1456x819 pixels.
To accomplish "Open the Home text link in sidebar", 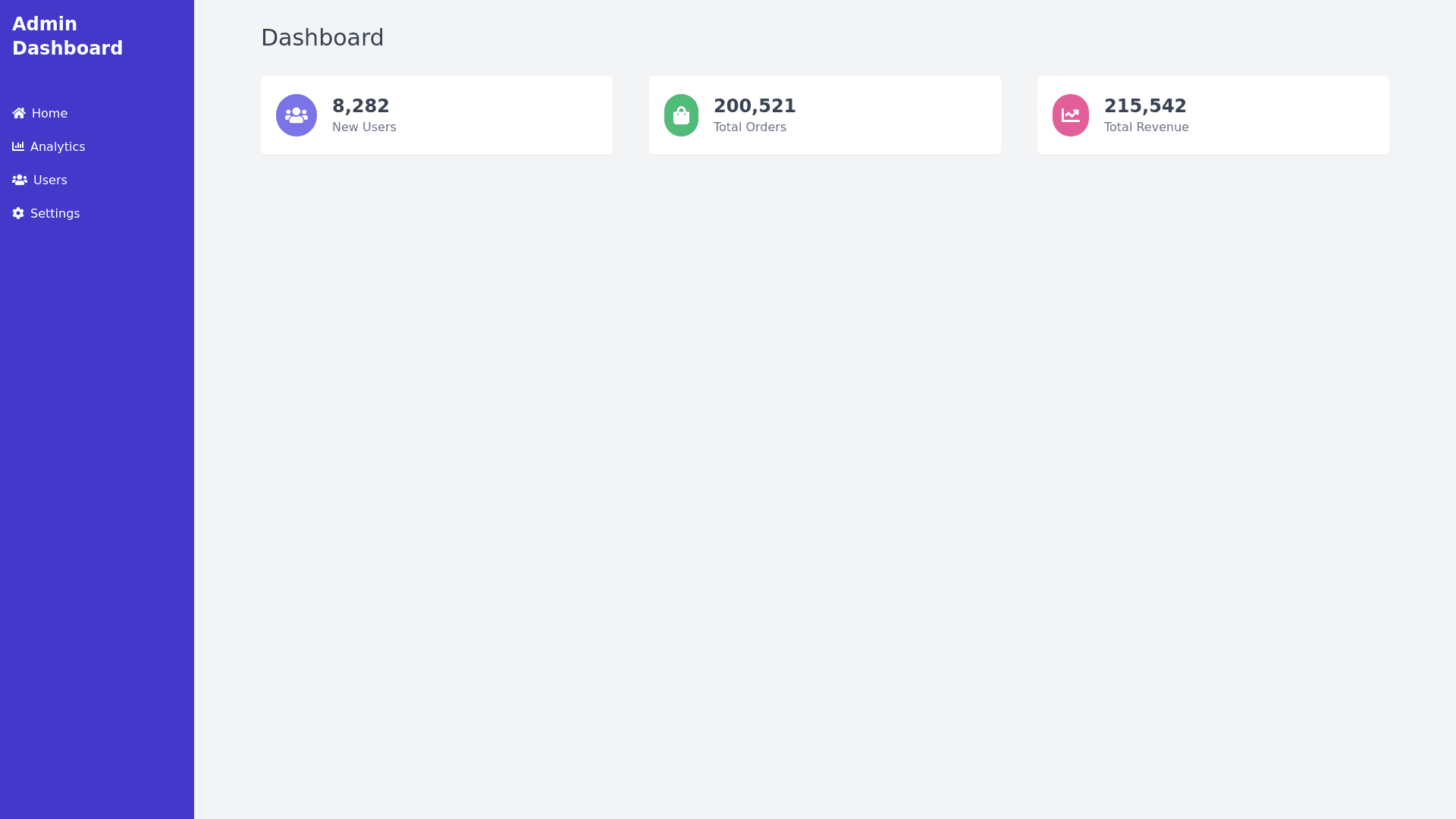I will tap(49, 113).
